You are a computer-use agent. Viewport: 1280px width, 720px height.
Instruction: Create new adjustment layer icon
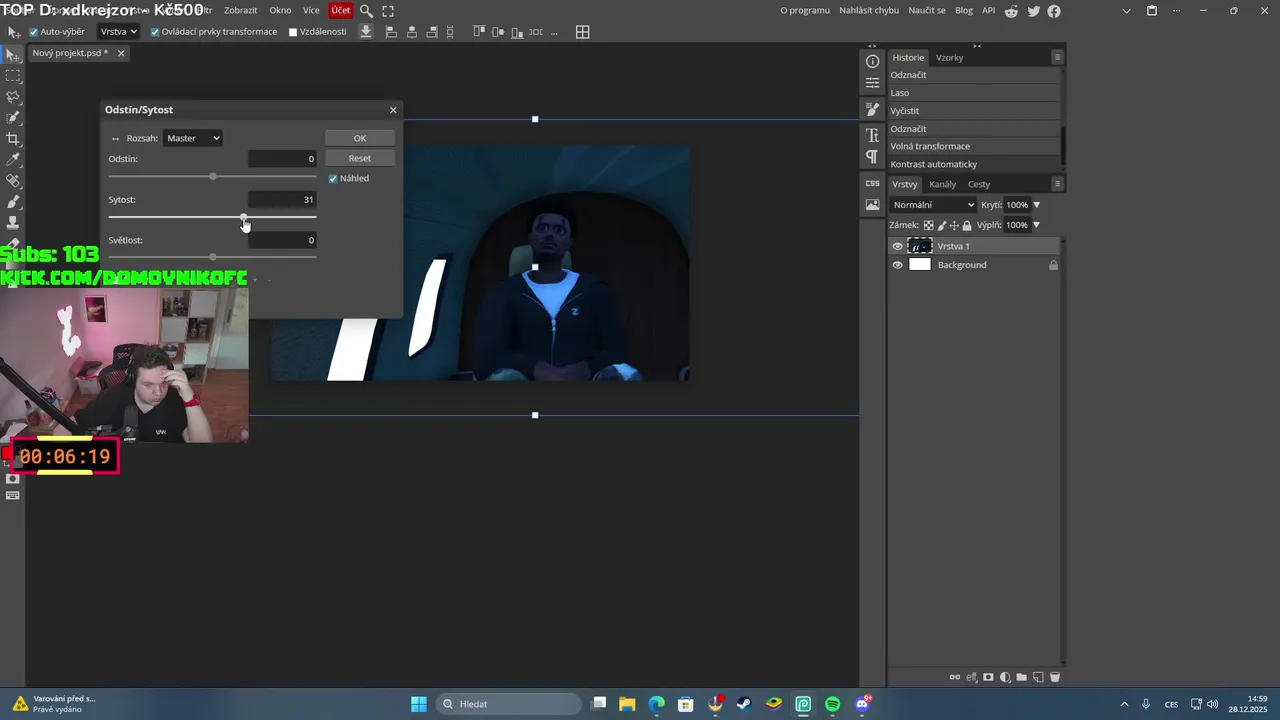point(1005,677)
